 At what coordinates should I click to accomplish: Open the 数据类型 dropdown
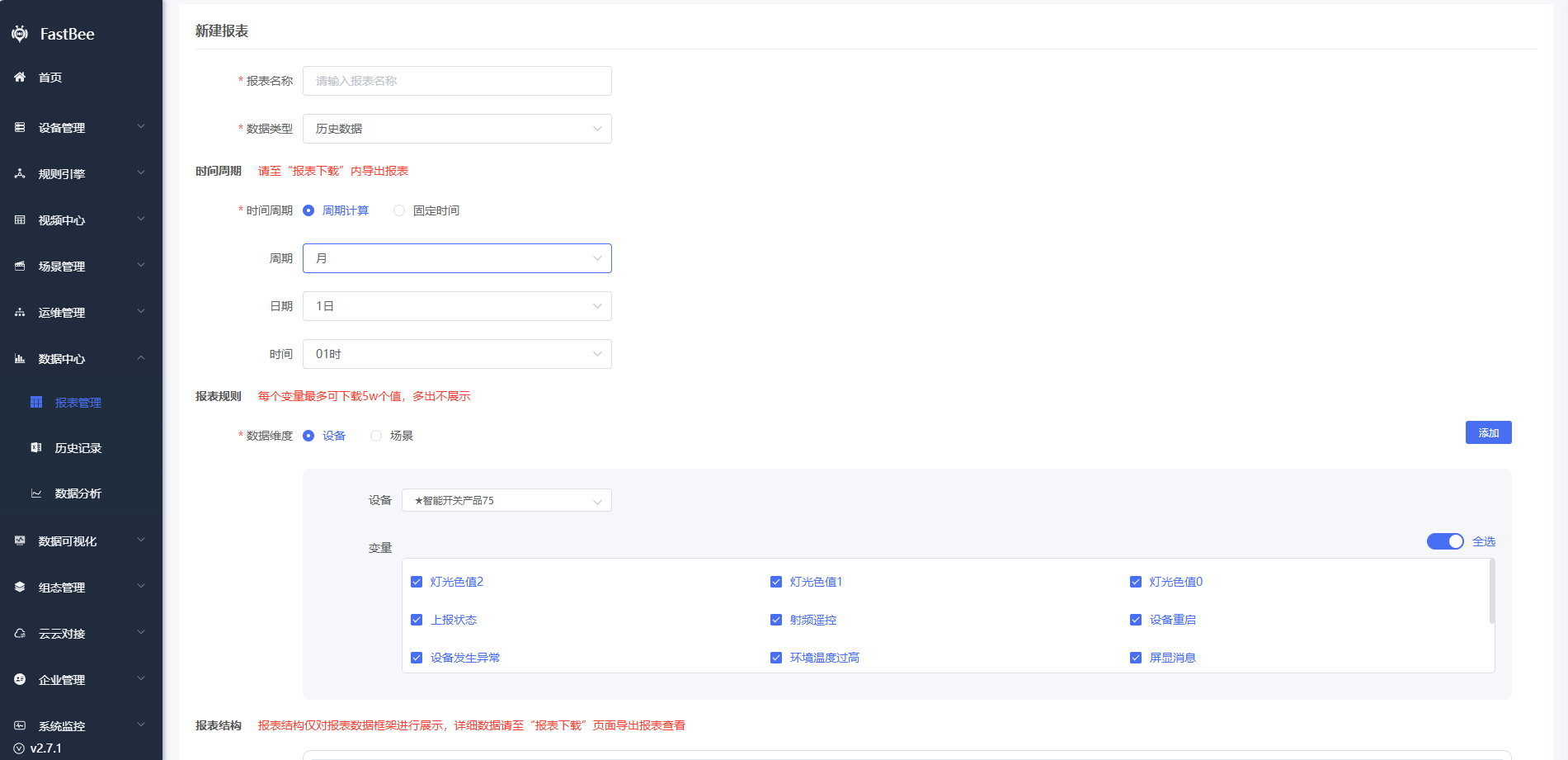pos(457,129)
